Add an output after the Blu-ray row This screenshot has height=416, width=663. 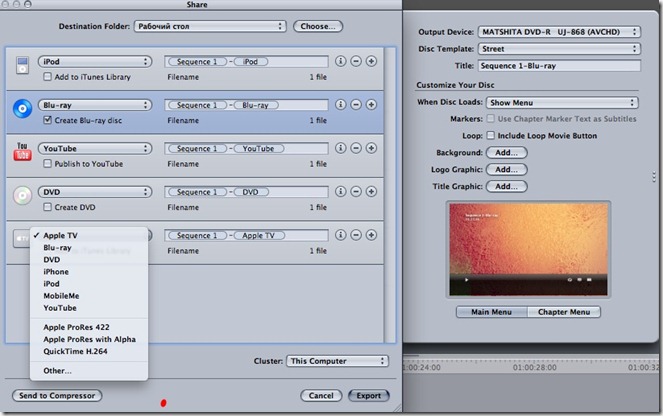click(371, 104)
